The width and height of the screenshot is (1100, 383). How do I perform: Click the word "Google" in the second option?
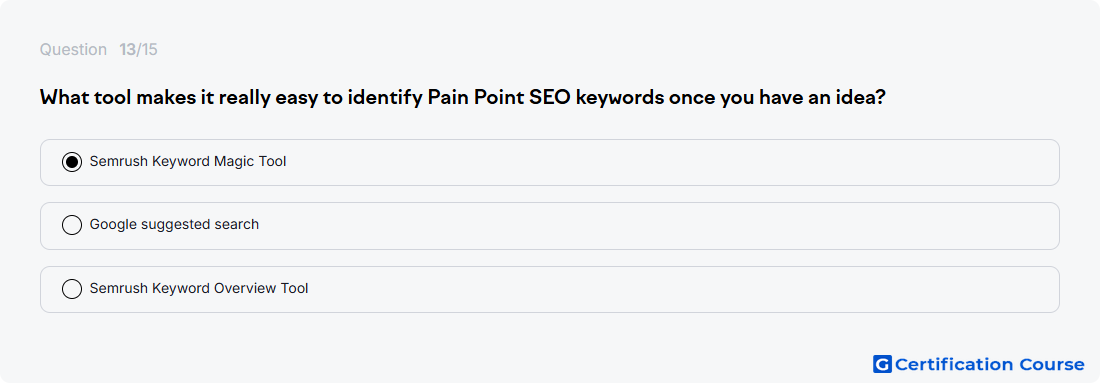114,224
